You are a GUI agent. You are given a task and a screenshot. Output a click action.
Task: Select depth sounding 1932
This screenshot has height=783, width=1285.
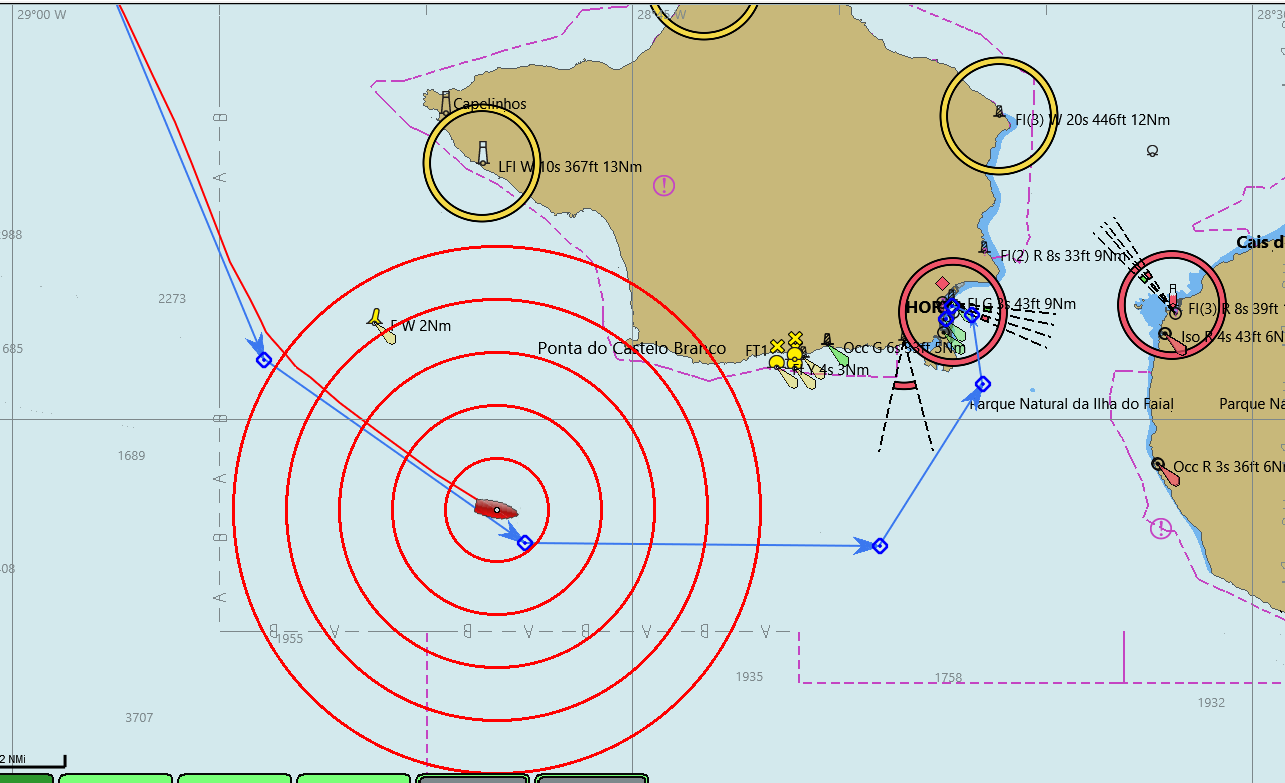1211,702
